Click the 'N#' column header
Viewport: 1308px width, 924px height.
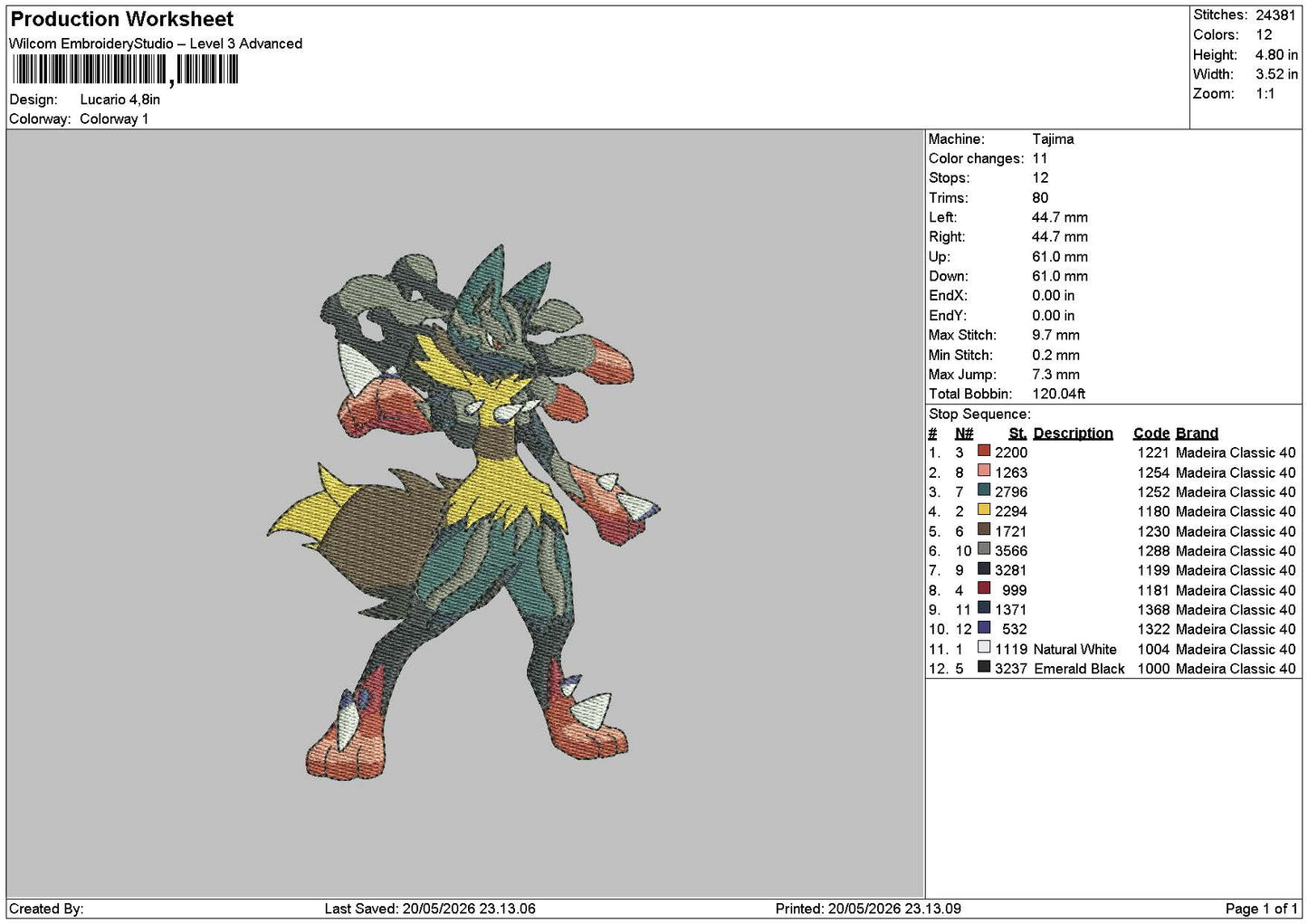(x=964, y=433)
